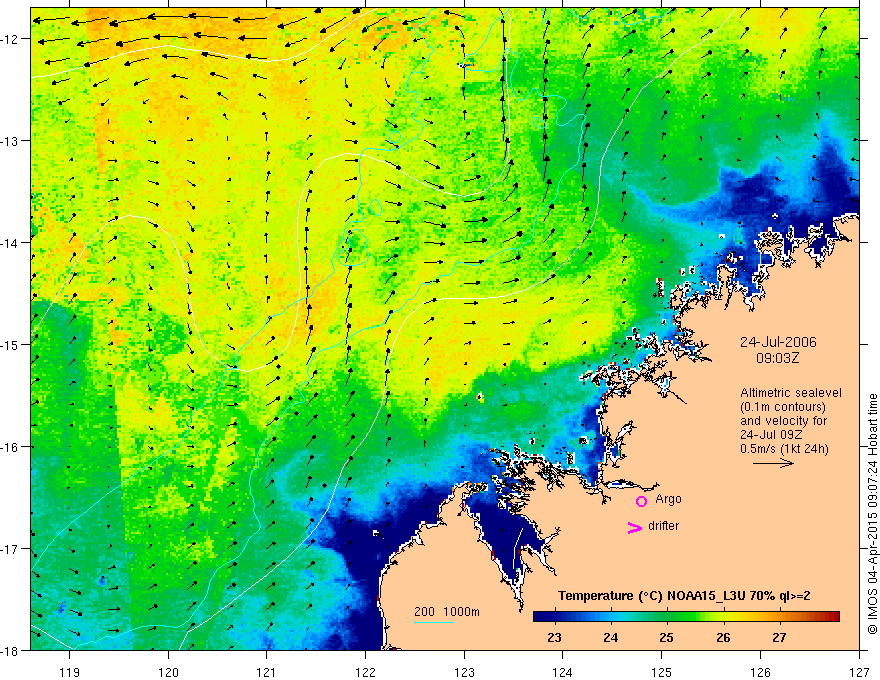Click the colorbar value 27
The width and height of the screenshot is (880, 680).
pyautogui.click(x=779, y=638)
